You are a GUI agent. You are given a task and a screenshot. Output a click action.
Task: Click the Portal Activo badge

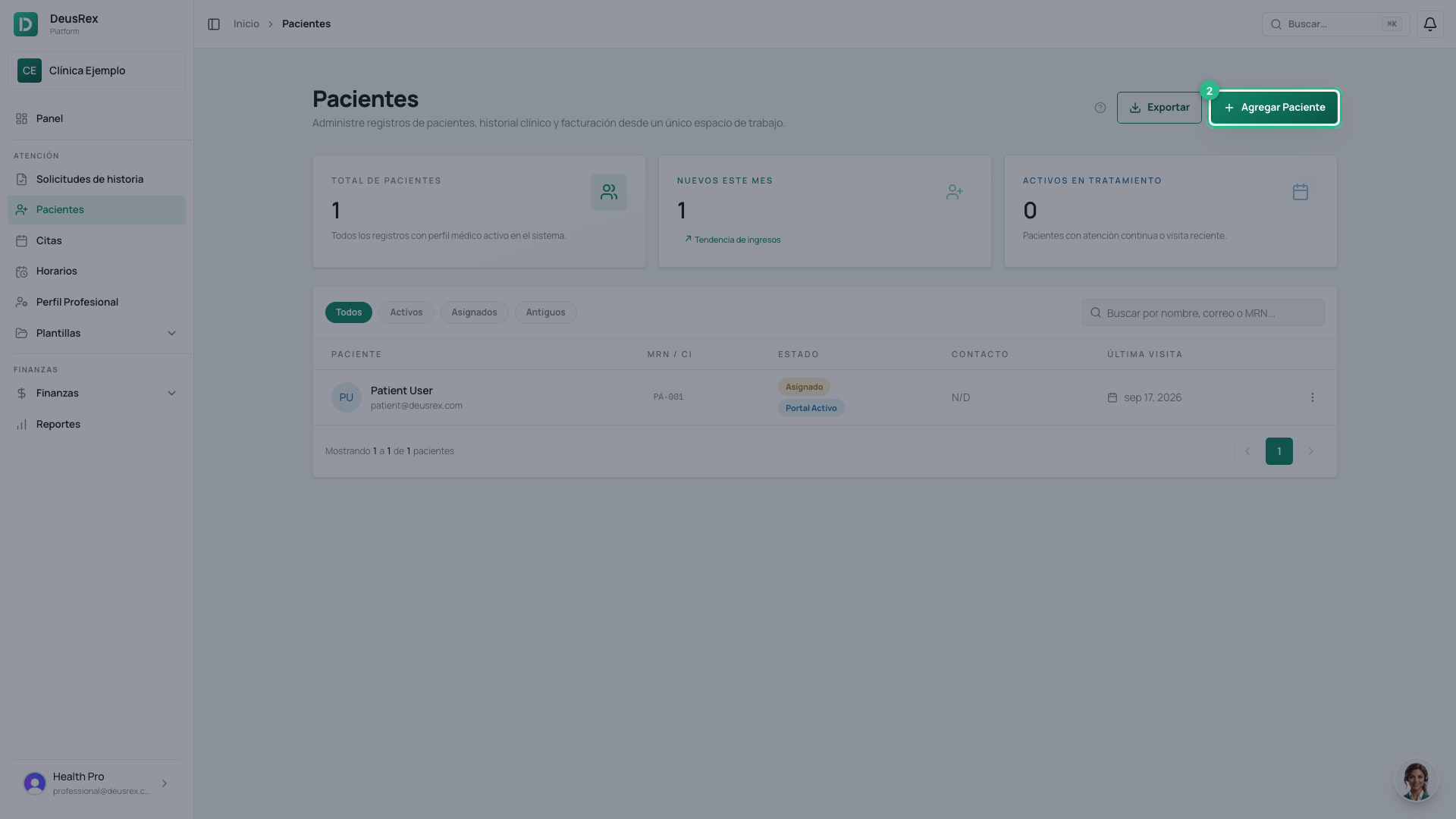(x=811, y=408)
